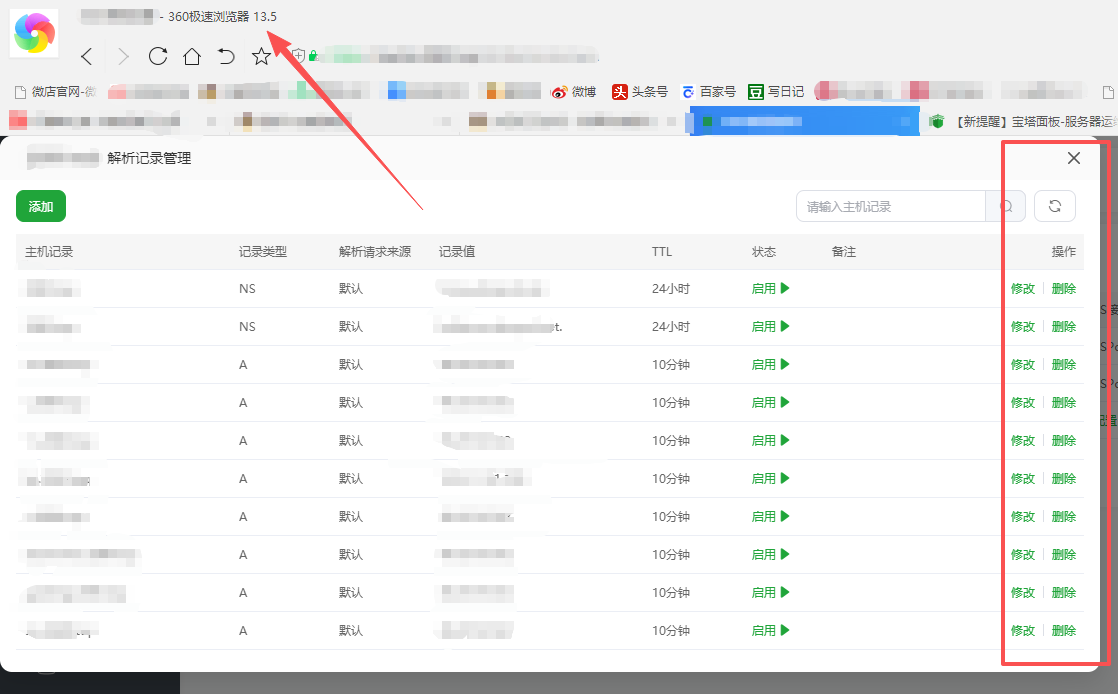Click the browser back arrow
This screenshot has height=694, width=1118.
click(x=87, y=57)
